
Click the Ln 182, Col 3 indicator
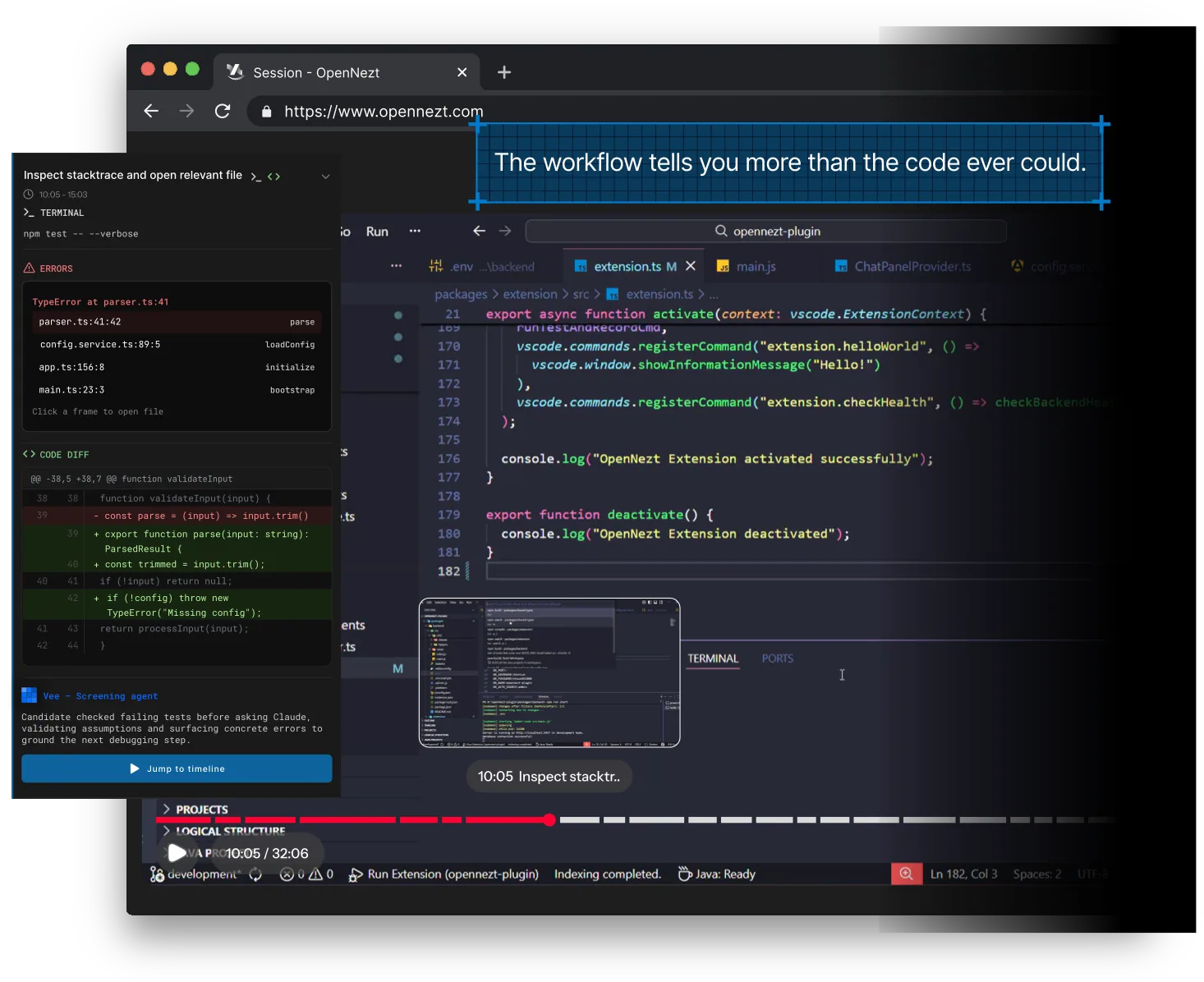click(963, 874)
